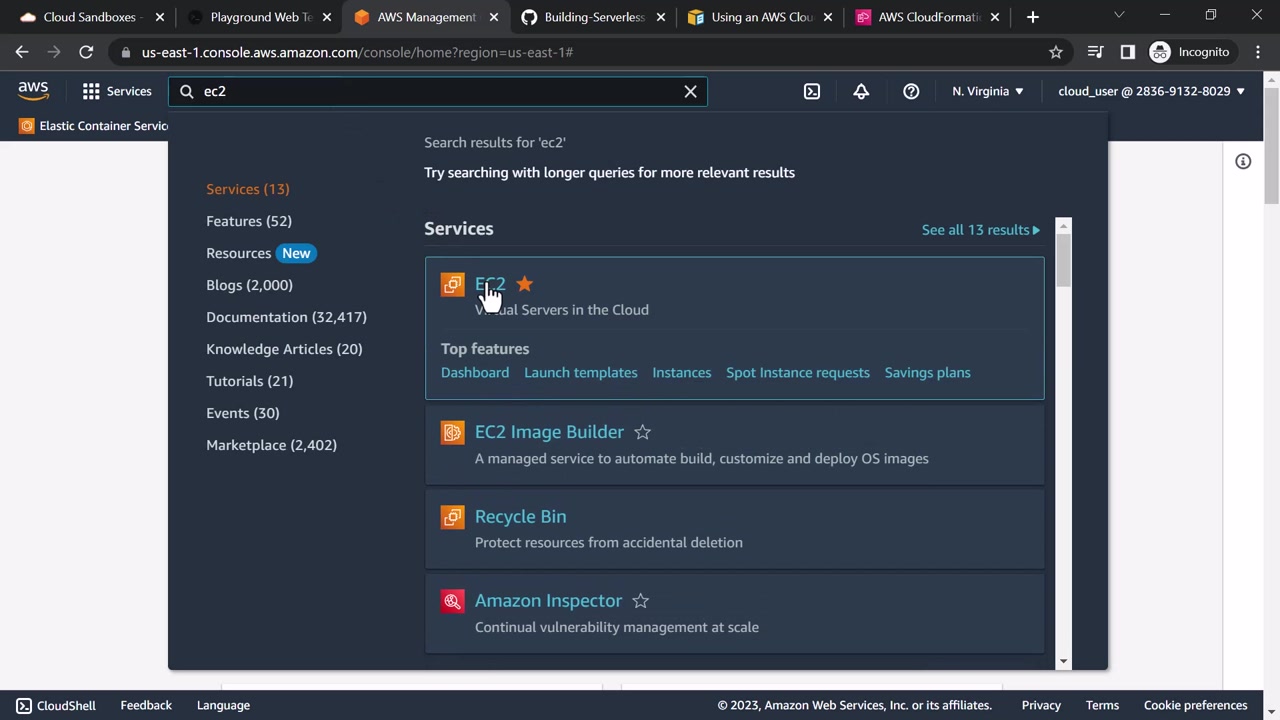Favorite Amazon Inspector with its star
Viewport: 1280px width, 720px height.
click(x=640, y=601)
